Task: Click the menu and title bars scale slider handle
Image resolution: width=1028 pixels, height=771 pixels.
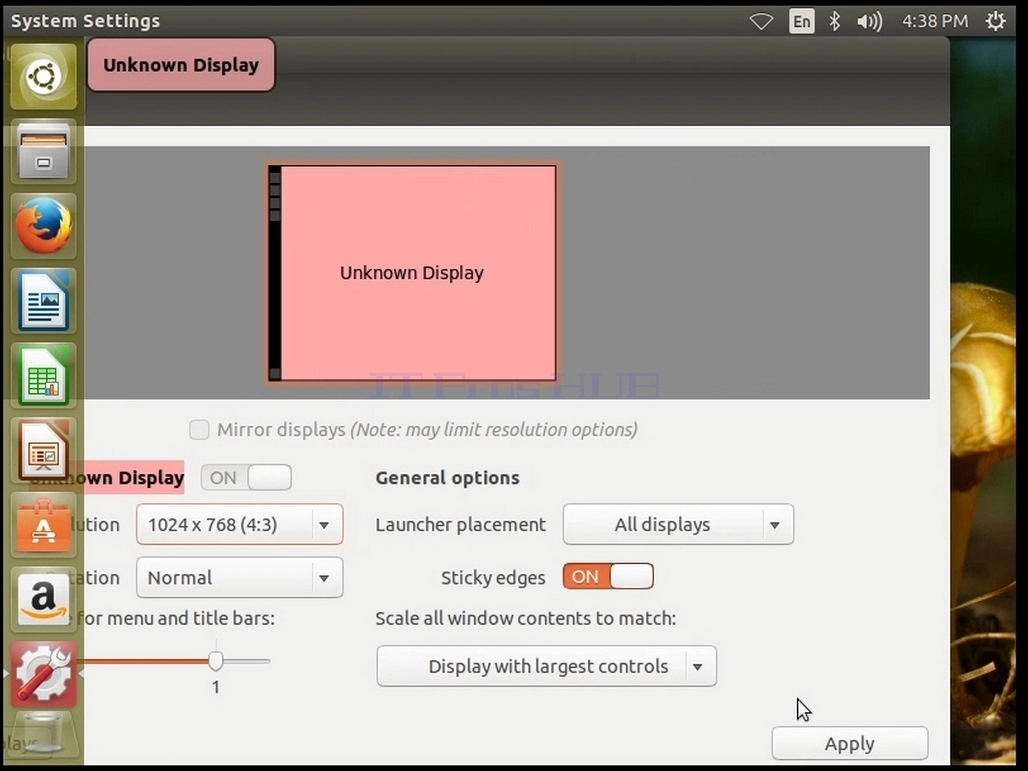Action: [x=216, y=661]
